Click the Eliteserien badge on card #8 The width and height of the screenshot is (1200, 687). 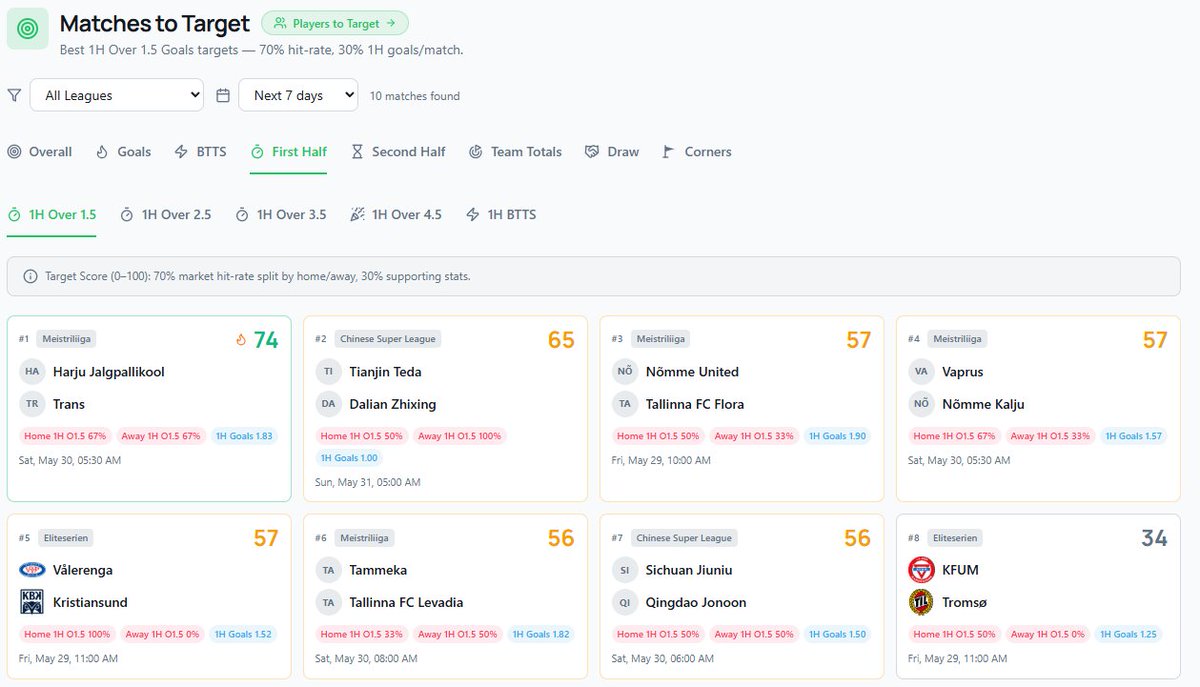click(954, 538)
